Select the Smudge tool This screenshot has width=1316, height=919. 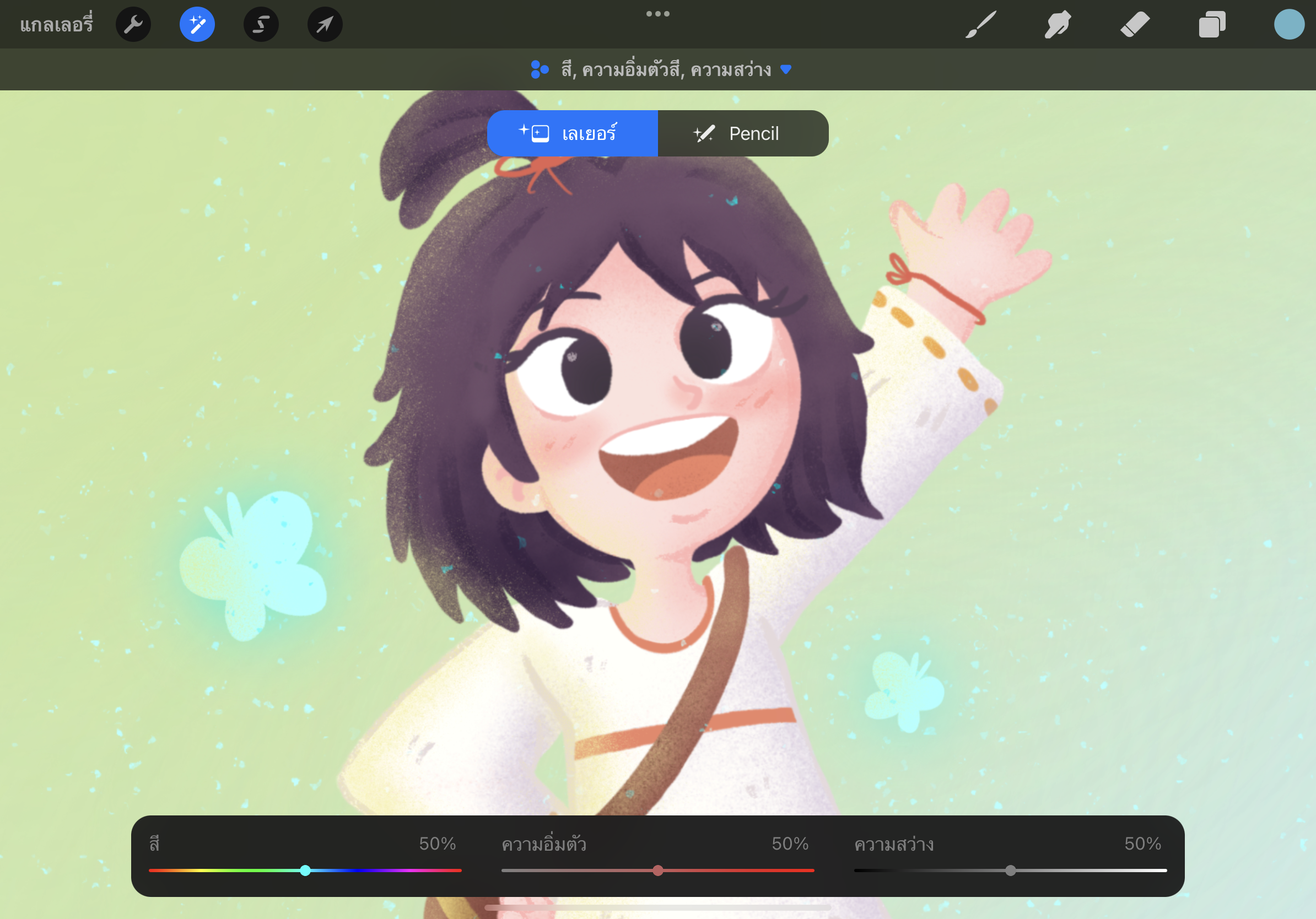1058,25
